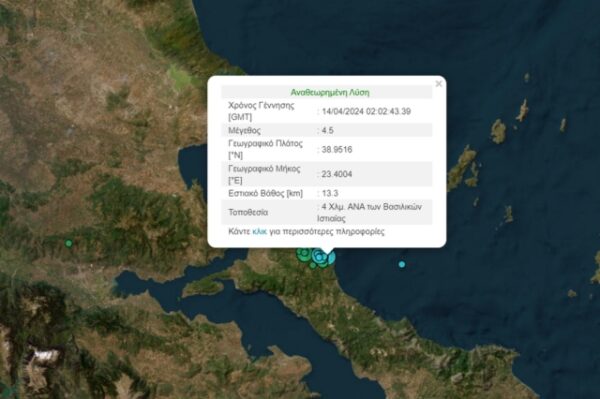Select the small green marker below the epicenter cluster
The width and height of the screenshot is (600, 399).
(x=313, y=265)
